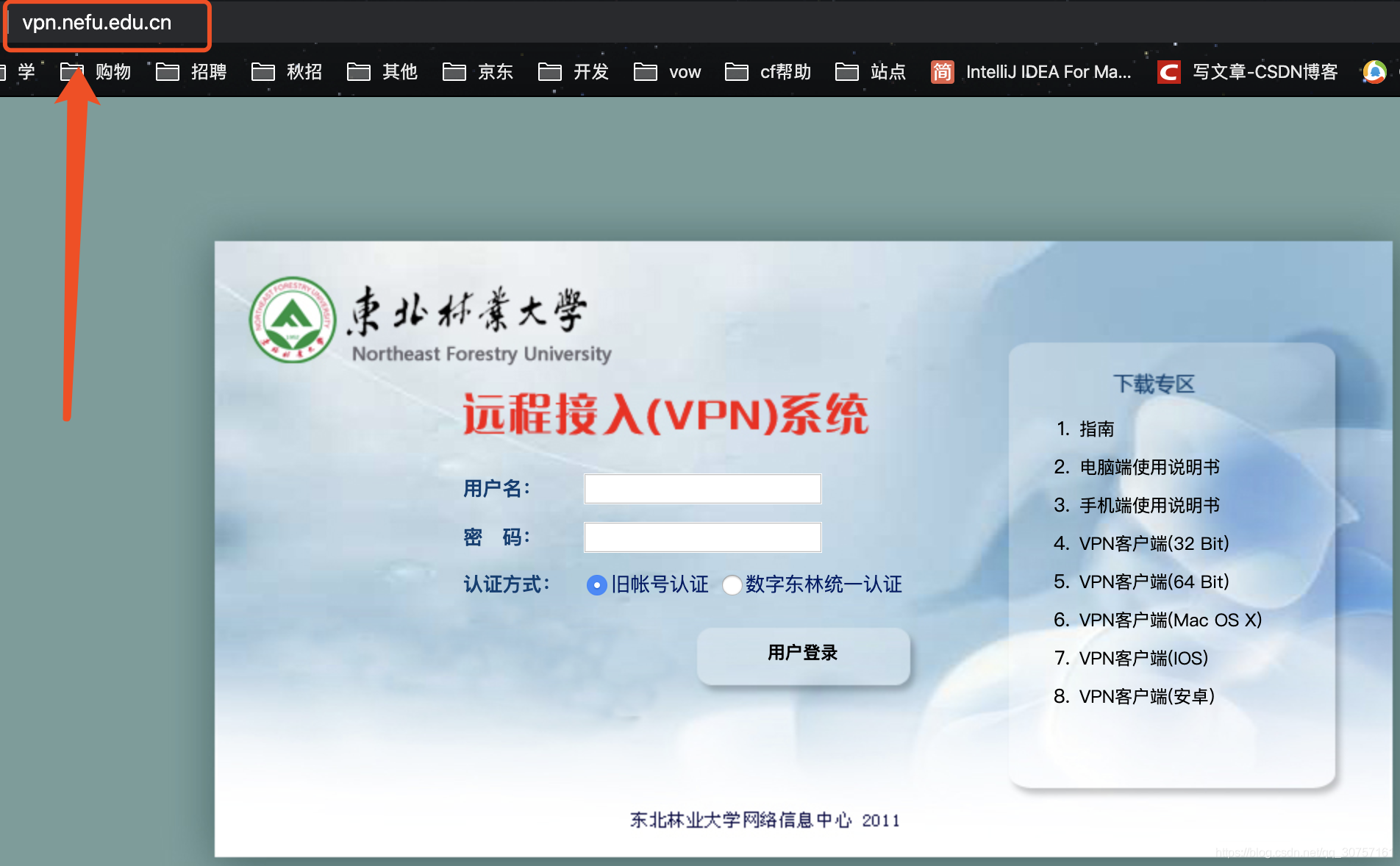Open the cf帮助 bookmark folder
This screenshot has width=1400, height=866.
click(x=768, y=72)
